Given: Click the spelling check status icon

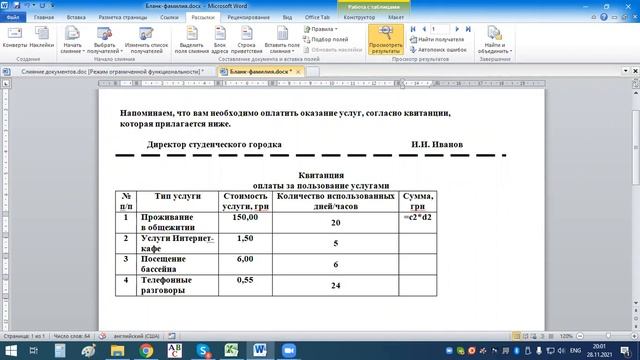Looking at the screenshot, I should pos(102,336).
